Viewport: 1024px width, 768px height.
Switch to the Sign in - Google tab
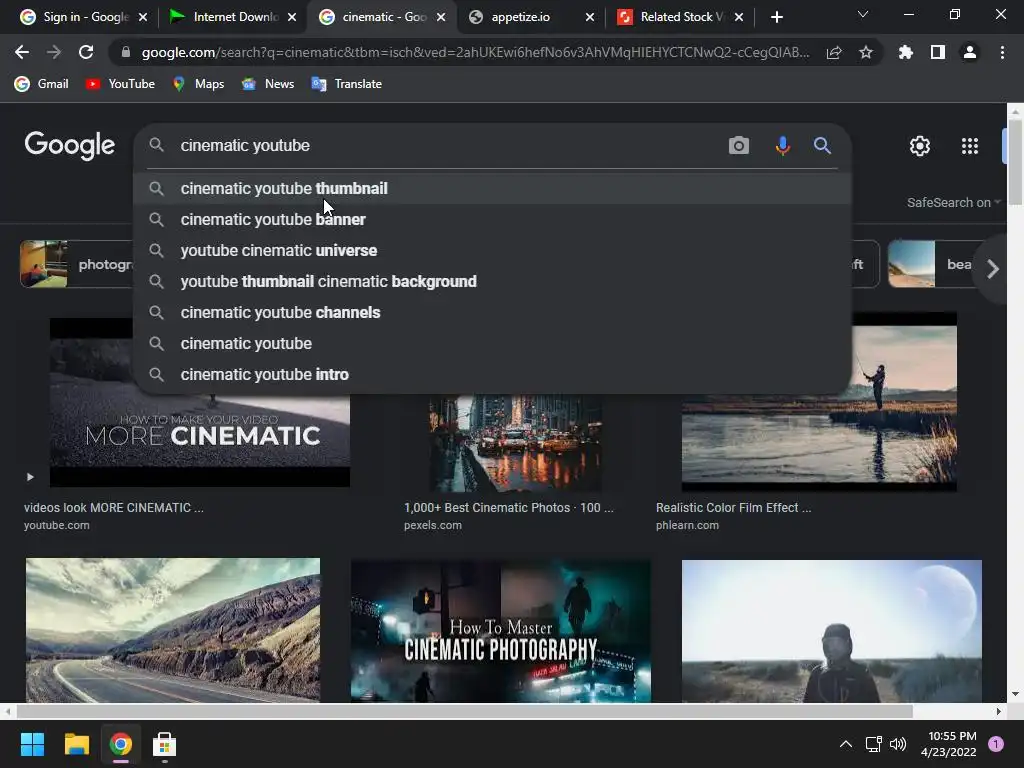(74, 17)
